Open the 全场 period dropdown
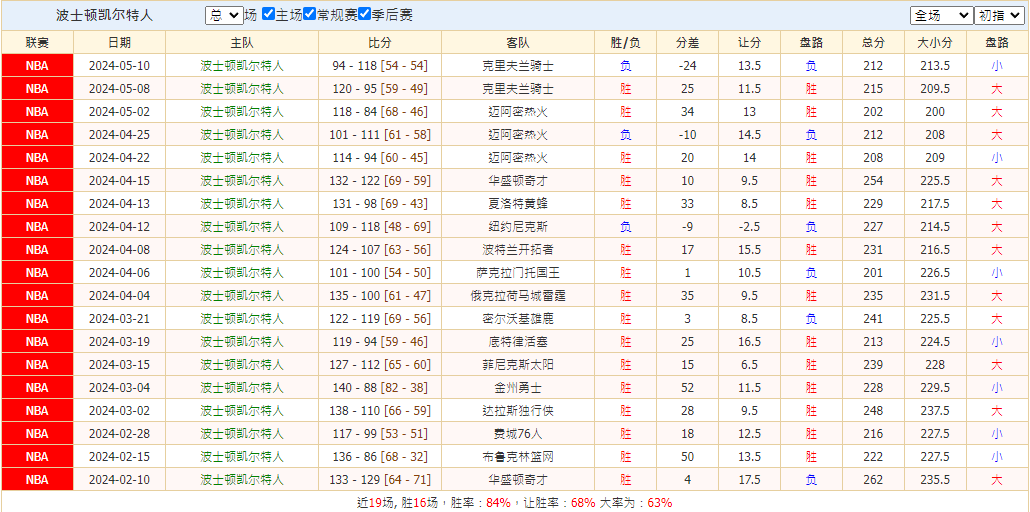 pyautogui.click(x=941, y=15)
